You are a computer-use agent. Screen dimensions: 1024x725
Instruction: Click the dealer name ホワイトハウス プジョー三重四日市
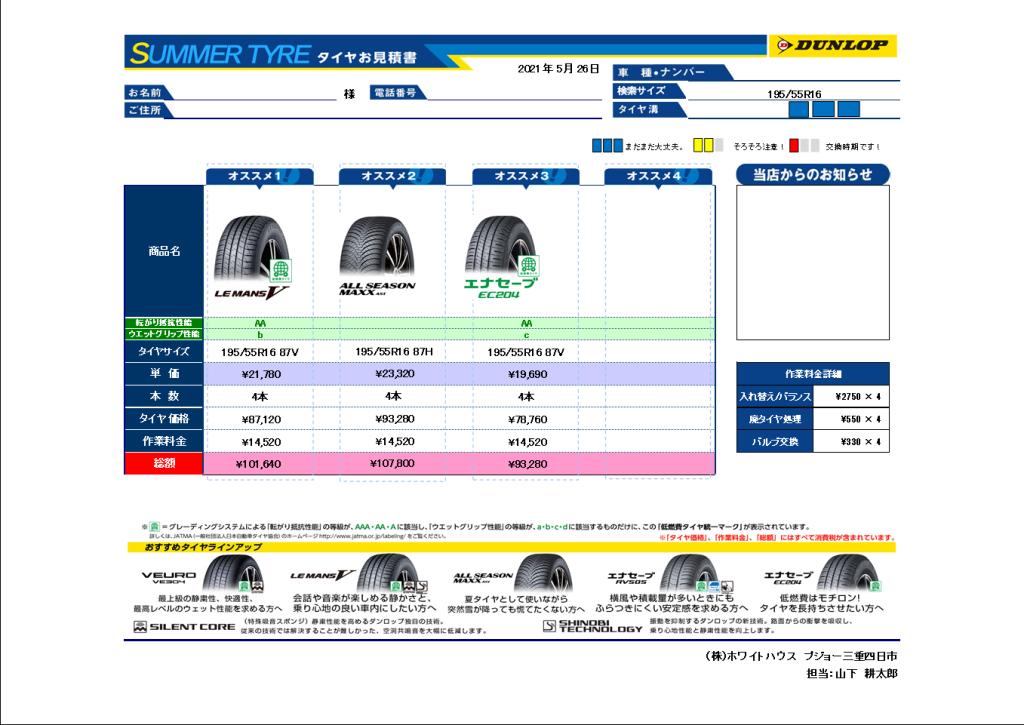(801, 656)
